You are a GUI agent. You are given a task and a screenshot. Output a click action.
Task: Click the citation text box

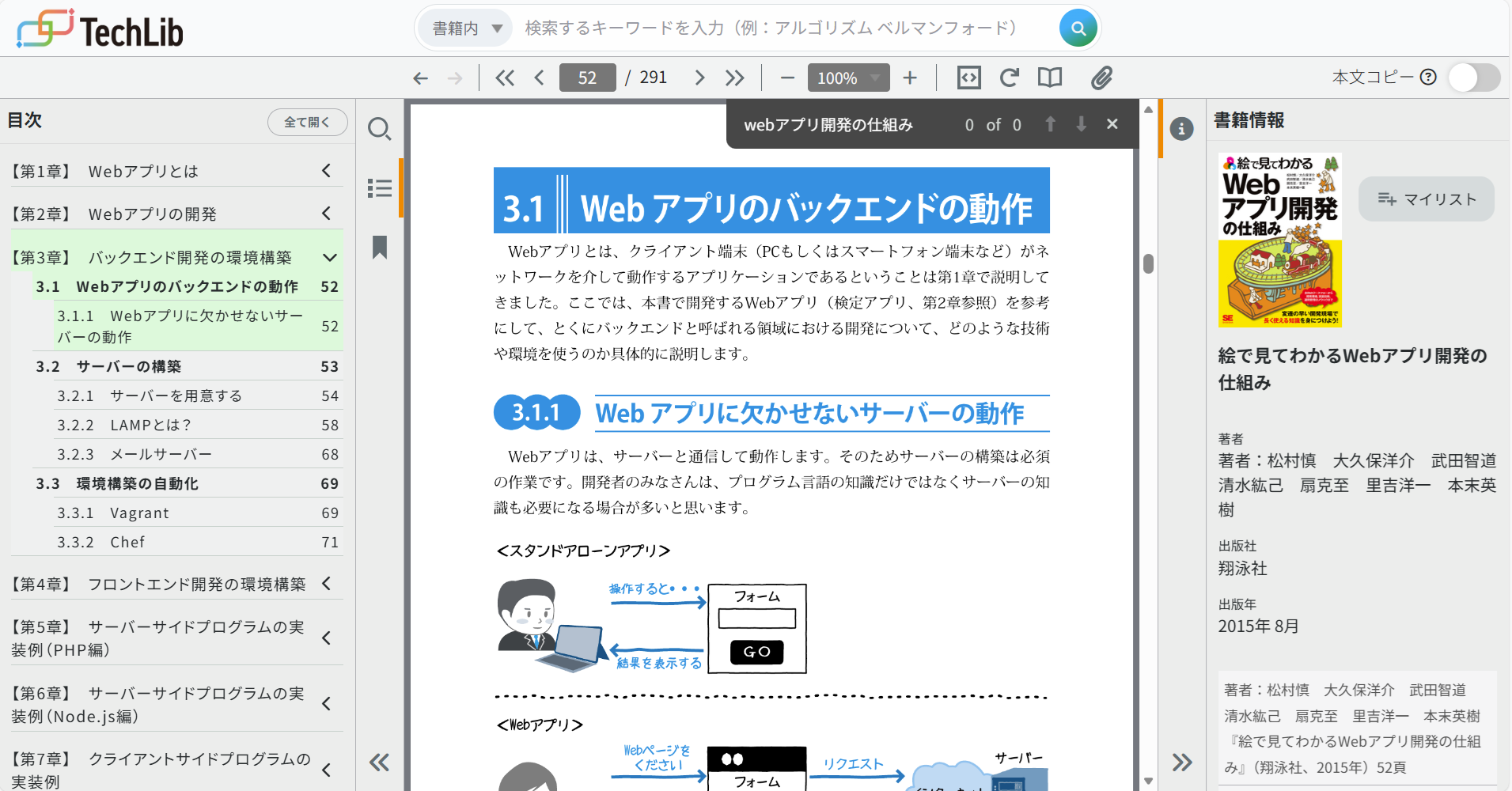(x=1358, y=729)
